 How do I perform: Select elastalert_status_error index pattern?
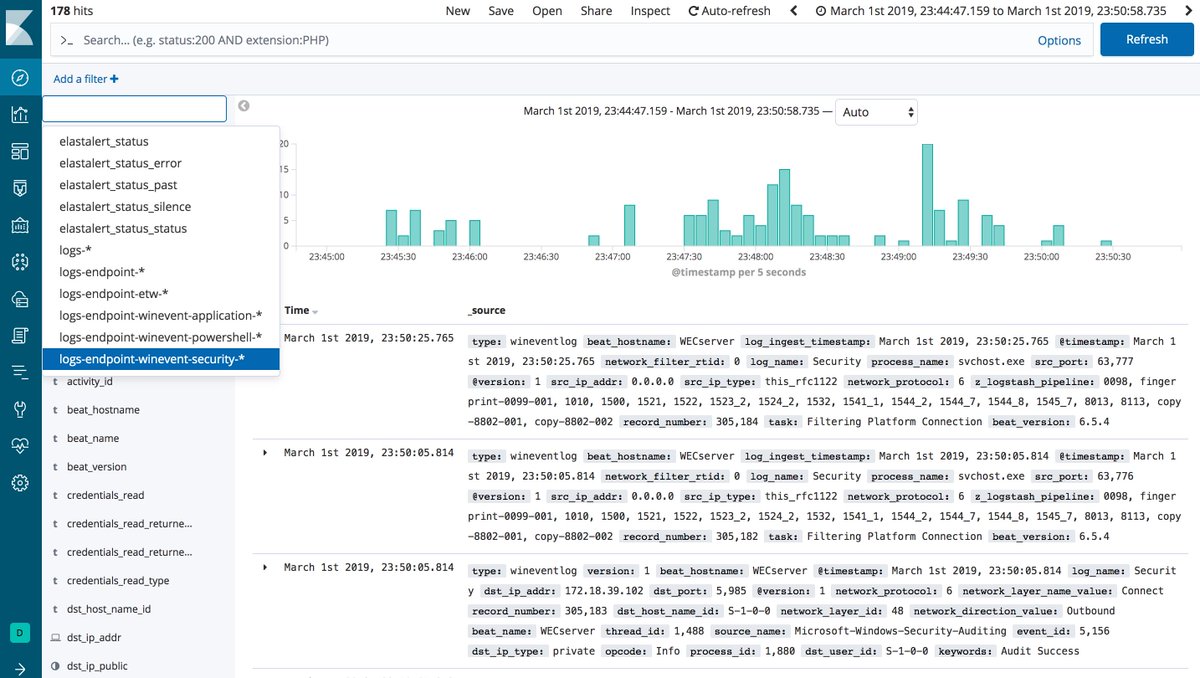pos(161,164)
